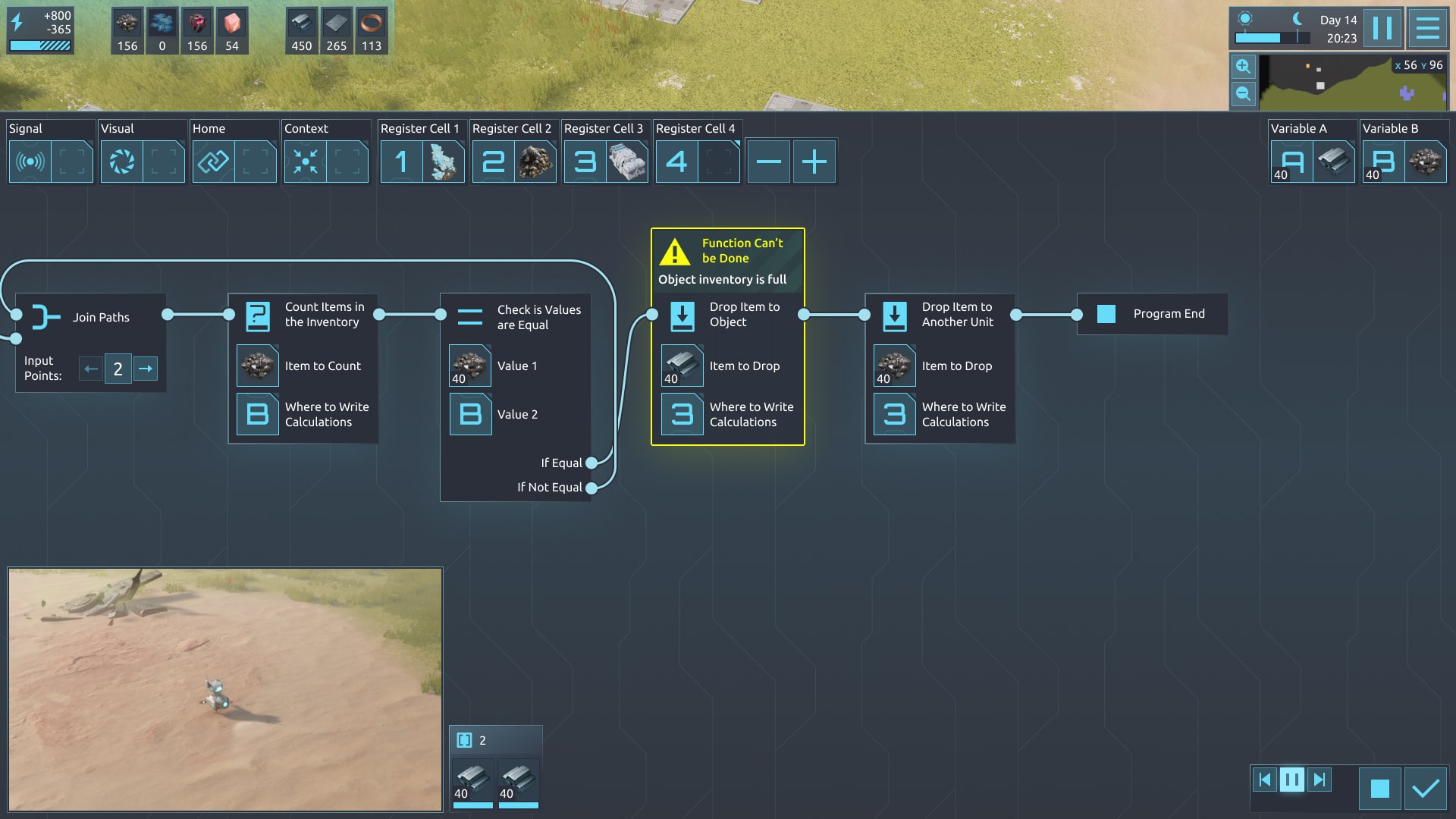Confirm program with checkmark button
The height and width of the screenshot is (819, 1456).
1426,789
